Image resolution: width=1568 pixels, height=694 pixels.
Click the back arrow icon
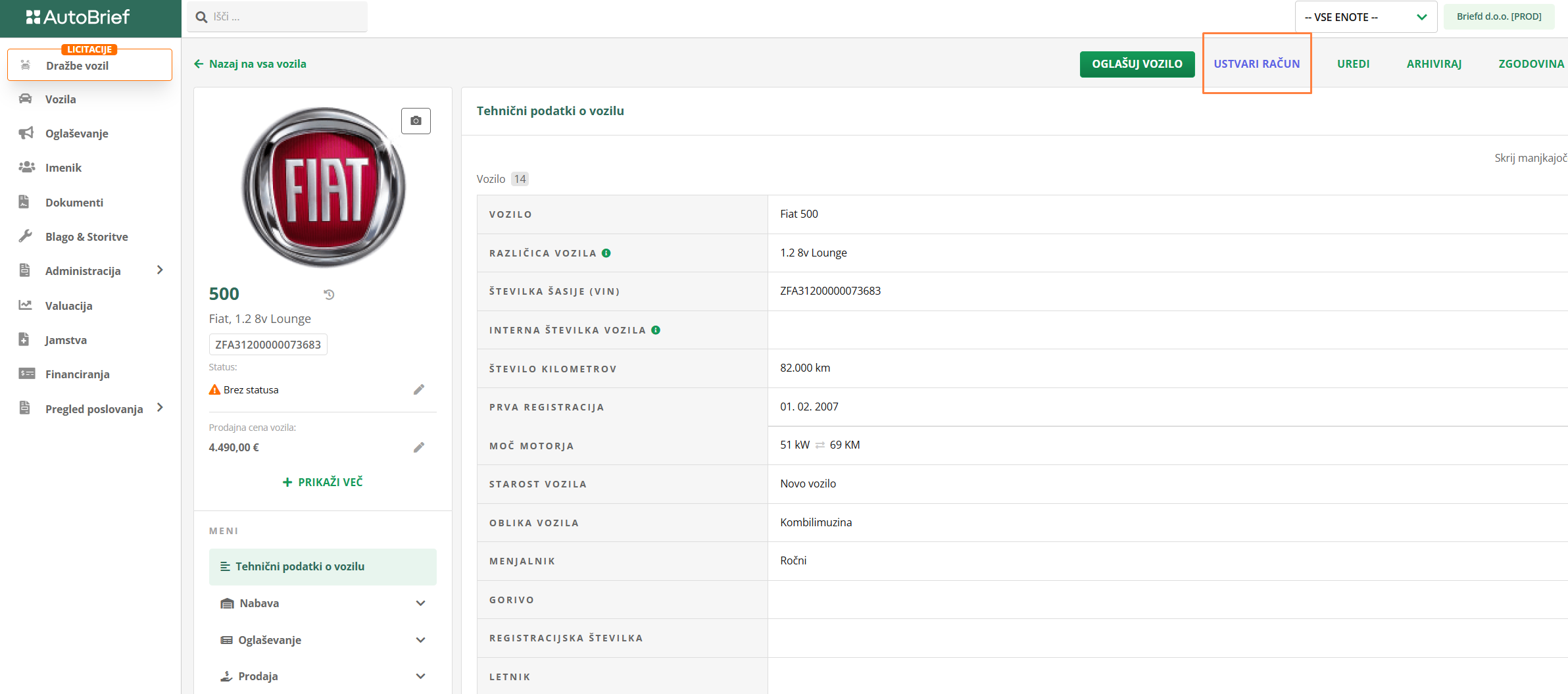199,64
